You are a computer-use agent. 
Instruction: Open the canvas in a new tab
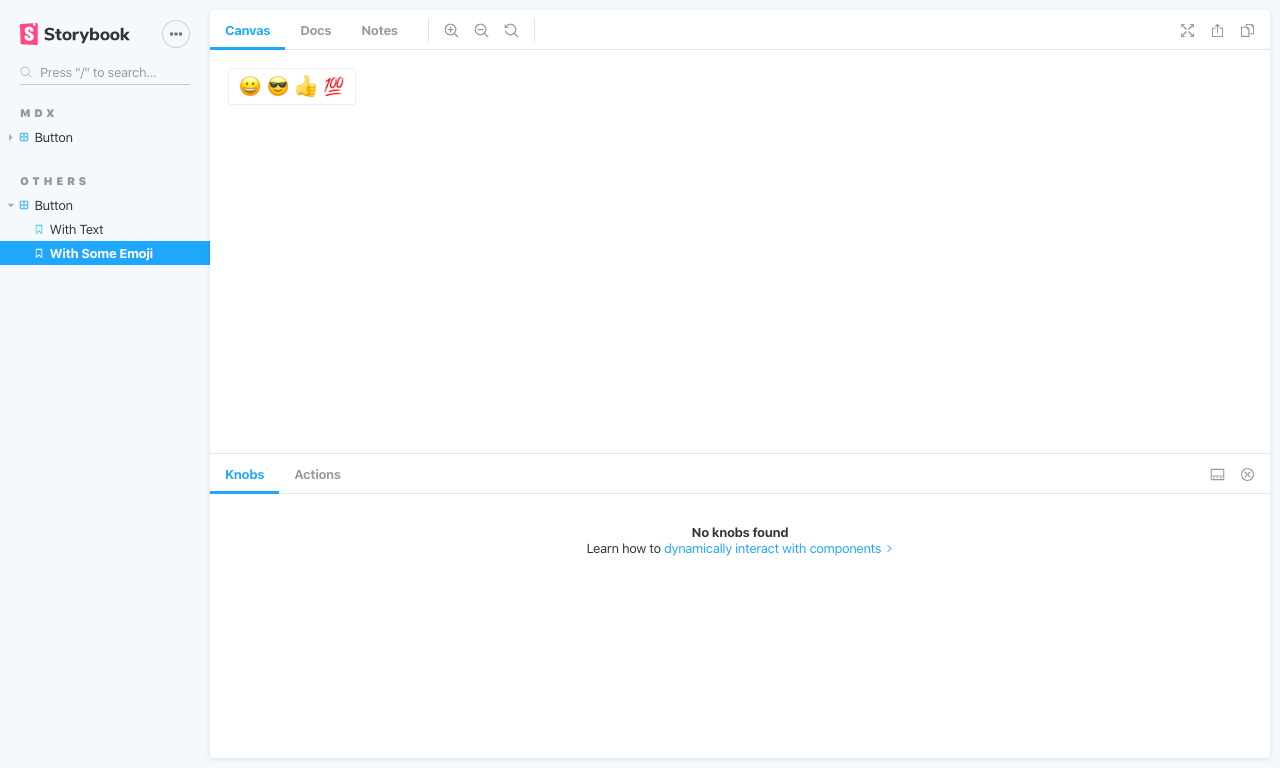click(1217, 30)
